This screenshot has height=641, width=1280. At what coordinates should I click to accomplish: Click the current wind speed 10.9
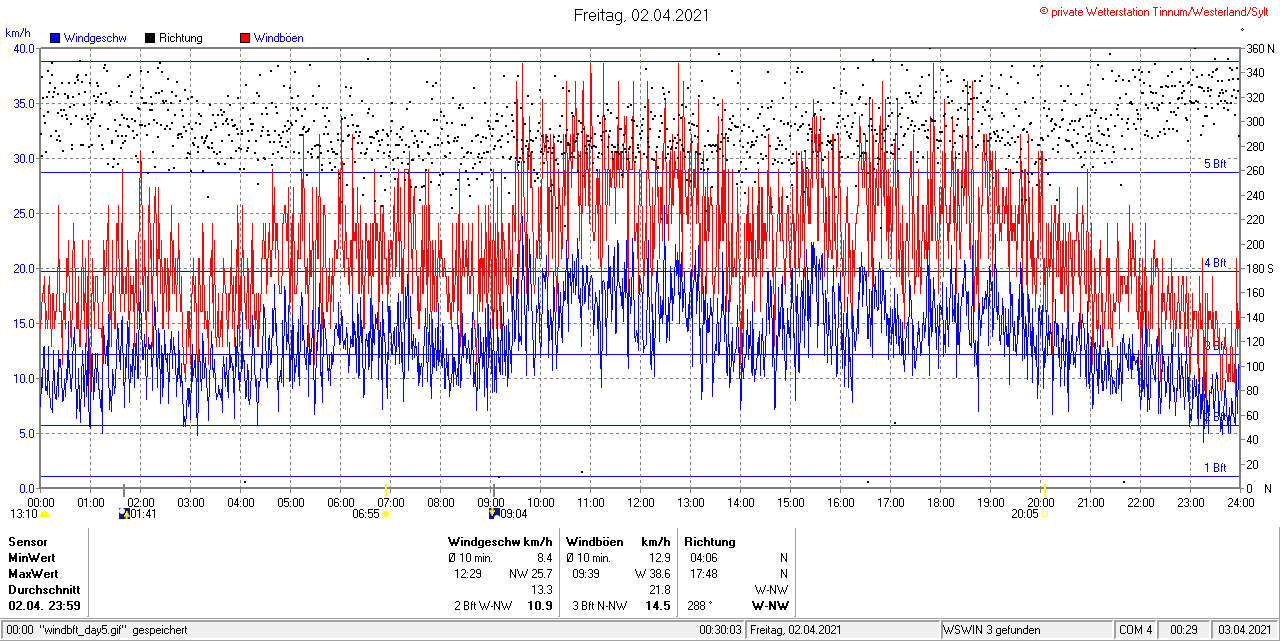click(540, 606)
